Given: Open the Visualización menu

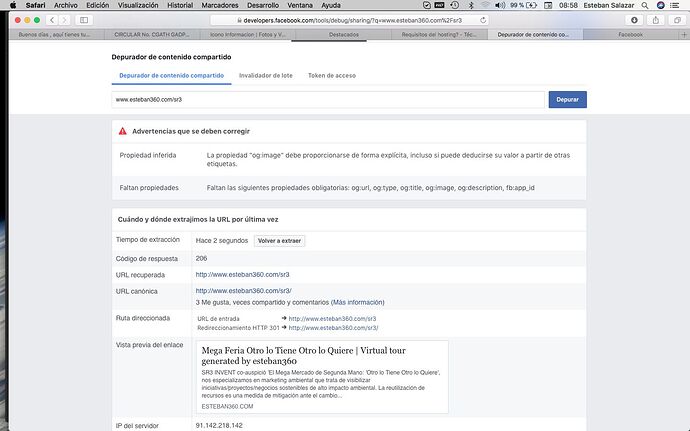Looking at the screenshot, I should [138, 5].
